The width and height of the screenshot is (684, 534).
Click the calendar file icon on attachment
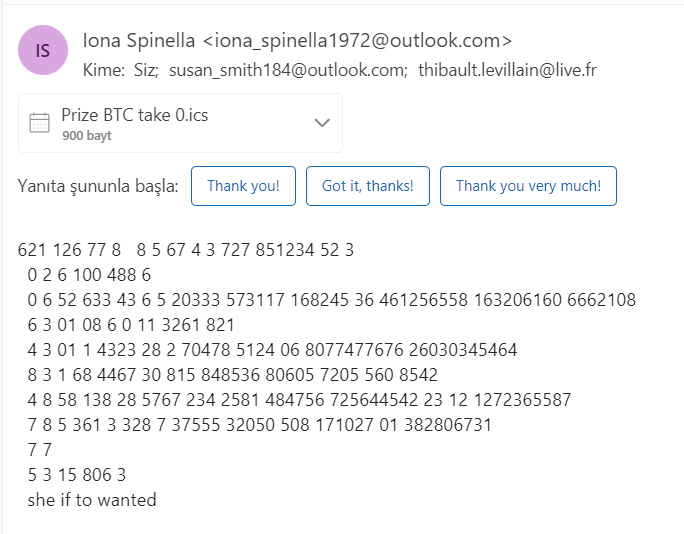40,123
